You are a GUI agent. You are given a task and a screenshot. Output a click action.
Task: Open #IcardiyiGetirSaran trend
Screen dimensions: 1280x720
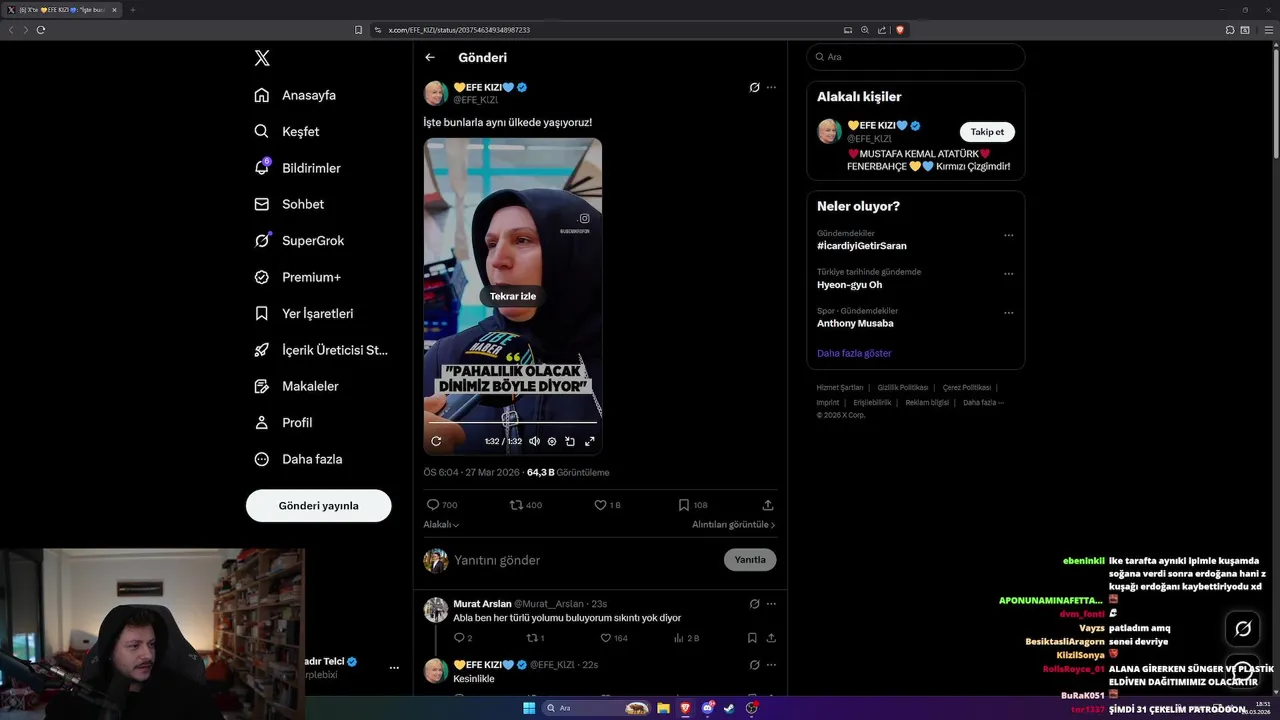pyautogui.click(x=862, y=246)
